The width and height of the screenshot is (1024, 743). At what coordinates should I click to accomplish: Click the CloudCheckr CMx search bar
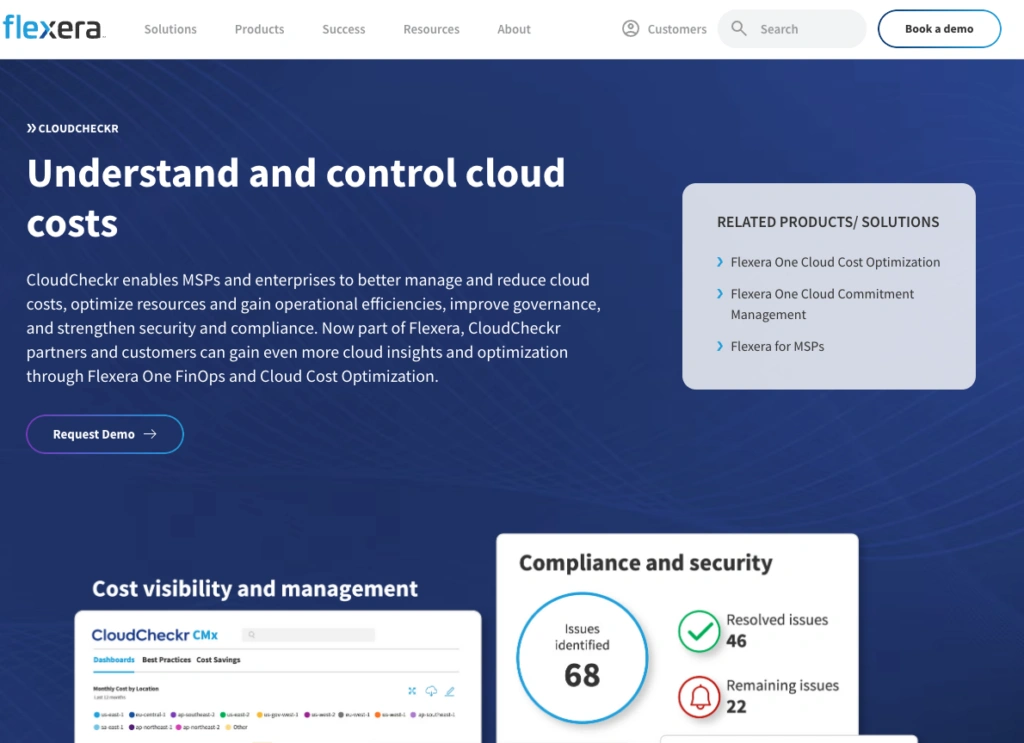click(x=308, y=635)
